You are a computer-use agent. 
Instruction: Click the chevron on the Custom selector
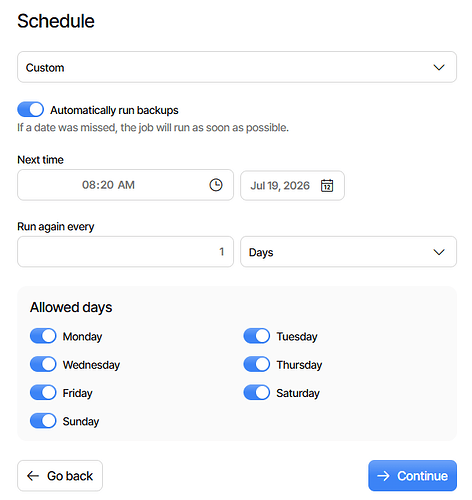coord(439,67)
